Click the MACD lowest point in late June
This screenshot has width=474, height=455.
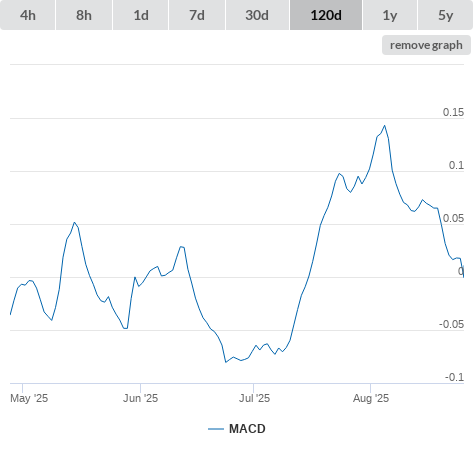[226, 362]
